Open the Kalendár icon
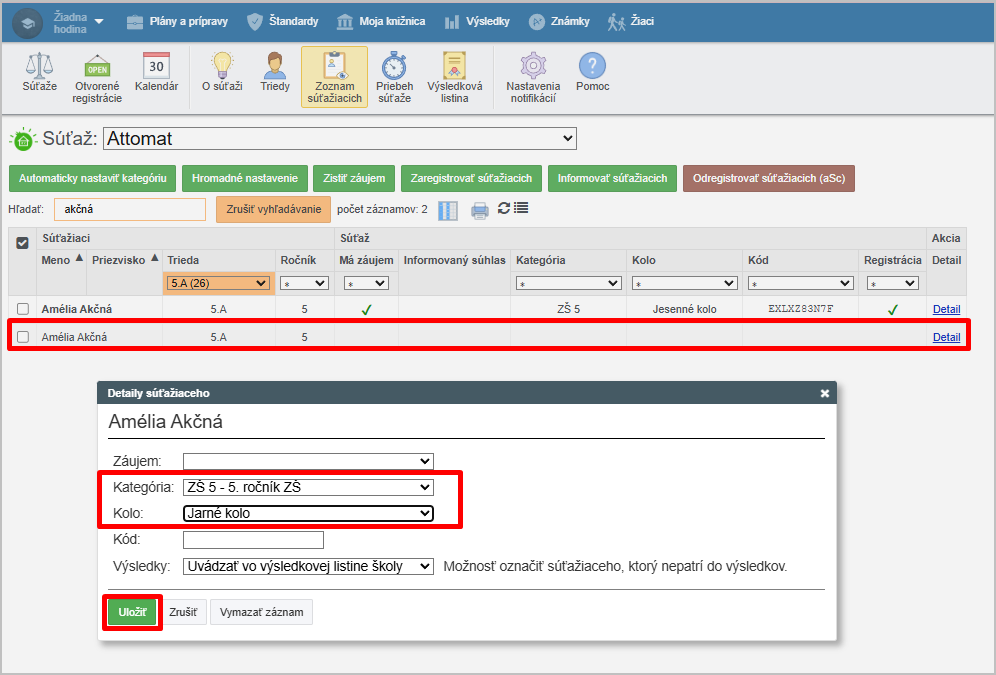Image resolution: width=996 pixels, height=675 pixels. point(156,66)
